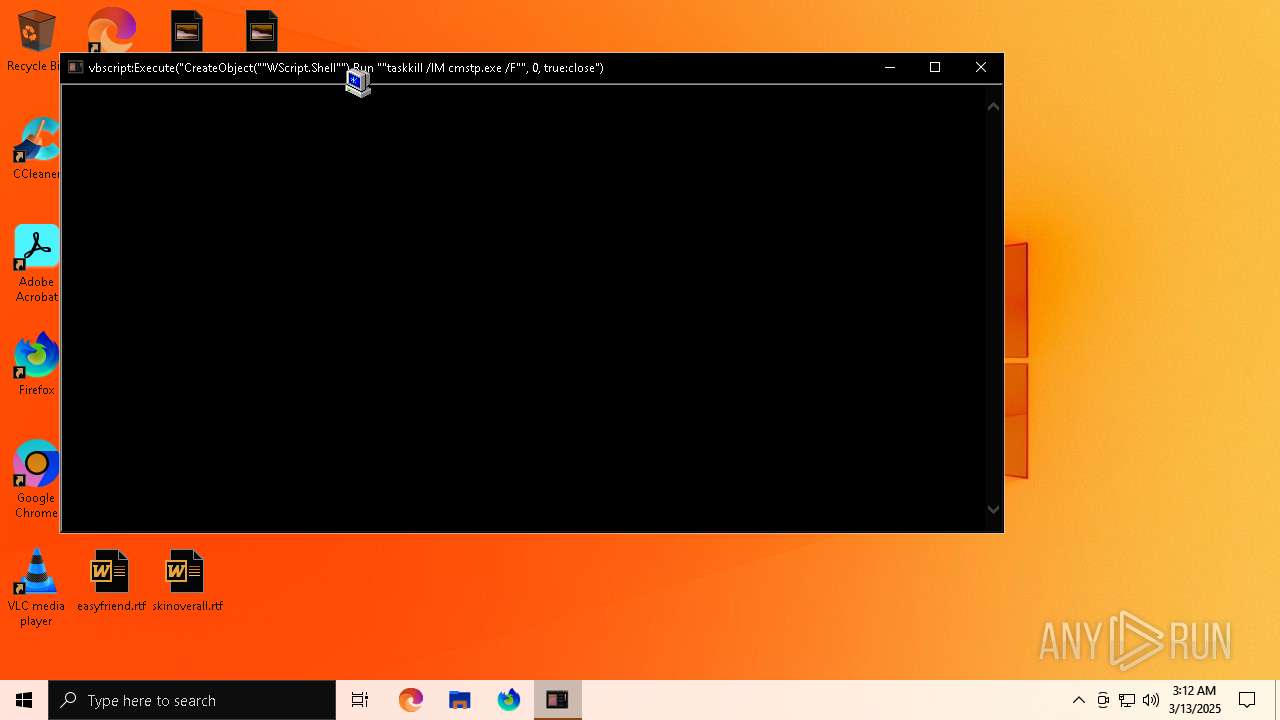Close the vbscript console window
This screenshot has width=1280, height=720.
tap(981, 68)
